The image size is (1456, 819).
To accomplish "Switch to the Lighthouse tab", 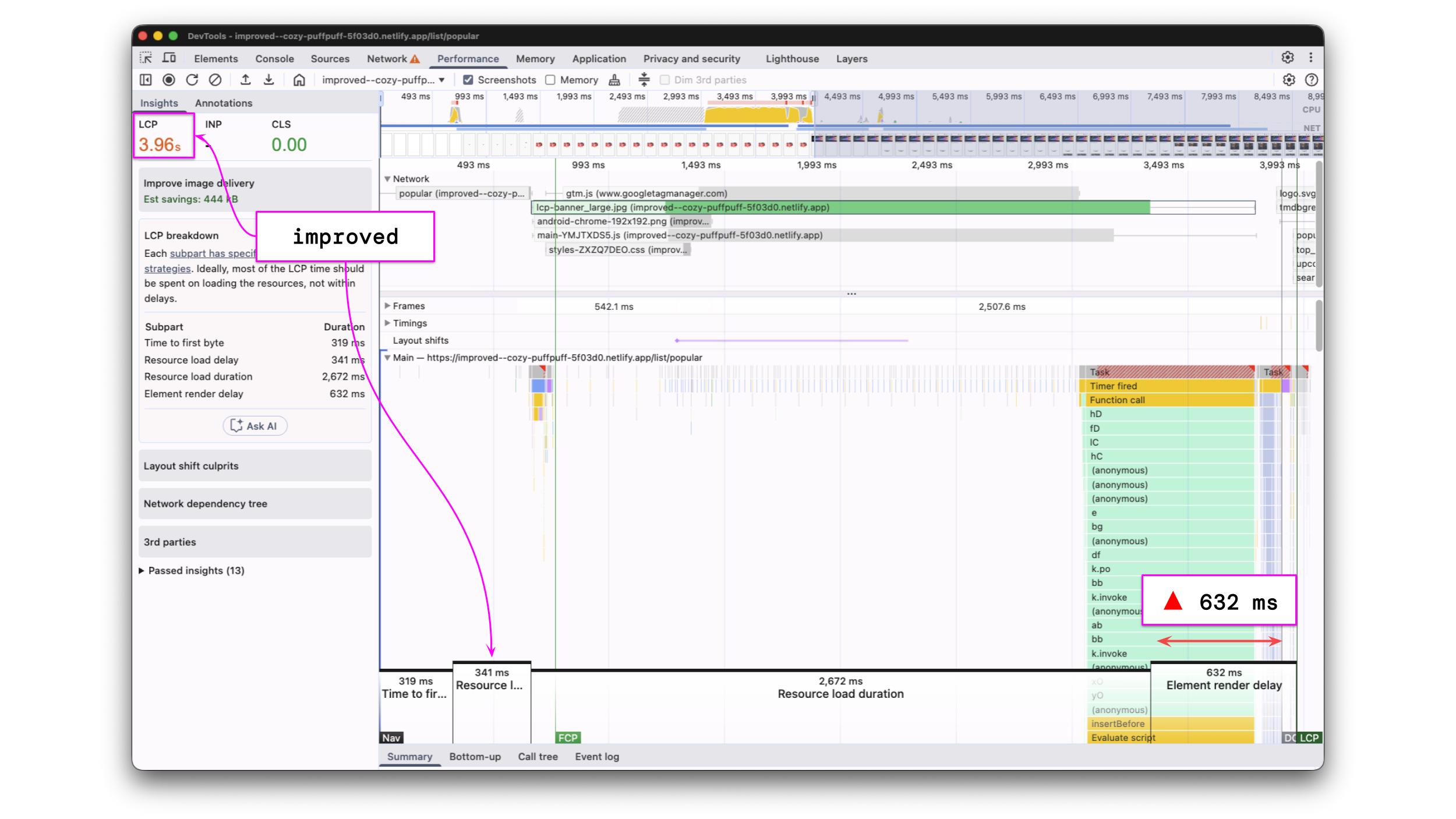I will tap(791, 59).
